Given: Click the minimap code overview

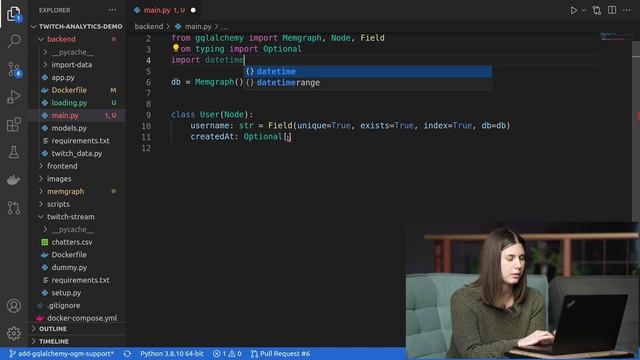Looking at the screenshot, I should coord(616,37).
